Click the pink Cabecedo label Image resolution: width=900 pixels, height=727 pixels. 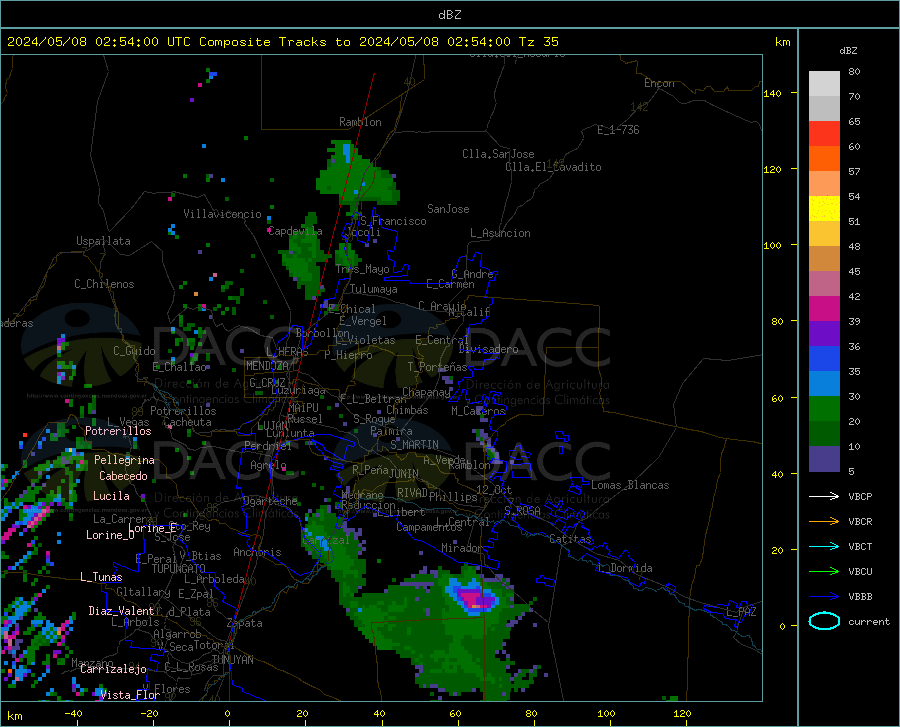[123, 476]
